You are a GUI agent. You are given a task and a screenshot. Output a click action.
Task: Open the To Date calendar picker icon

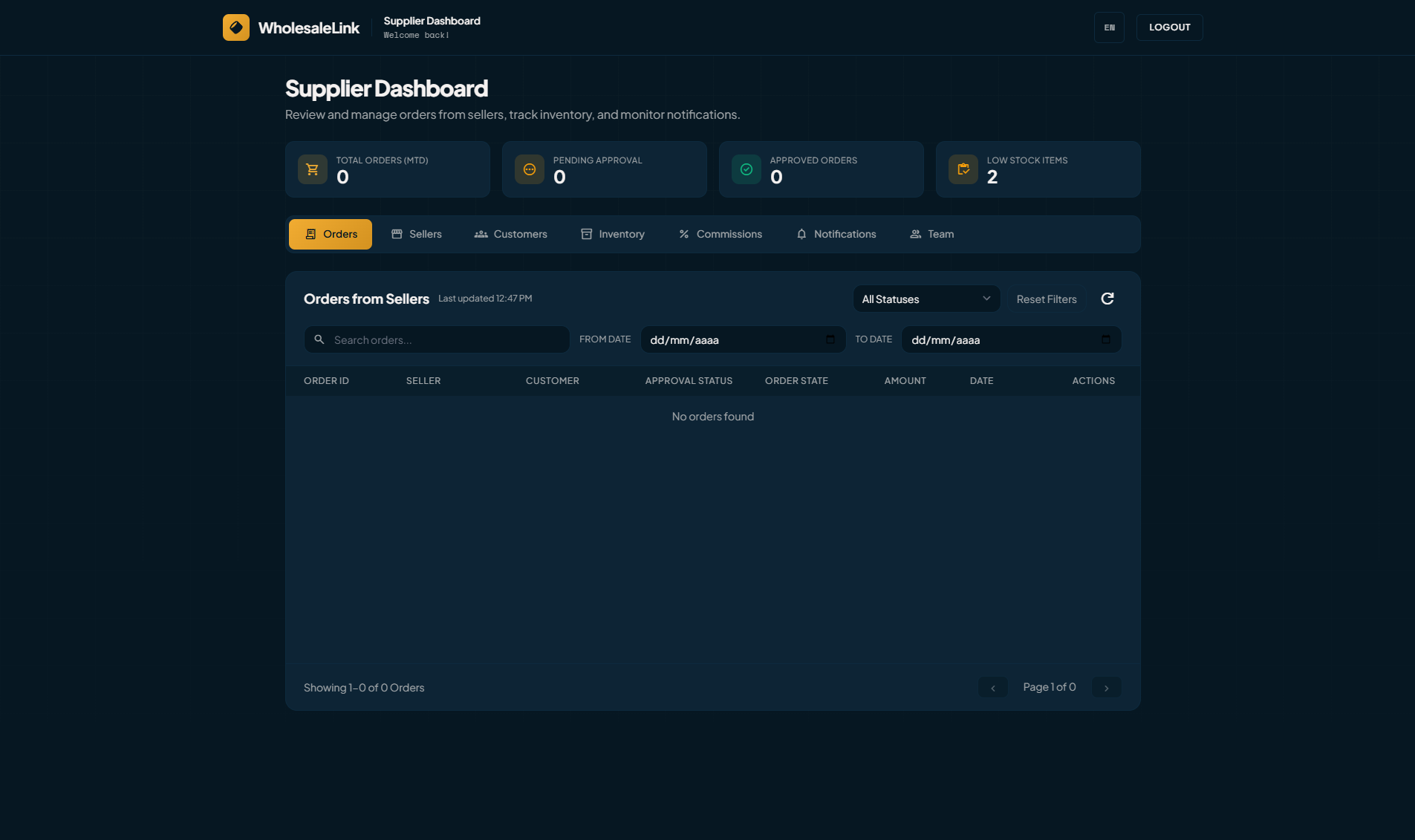(x=1106, y=339)
